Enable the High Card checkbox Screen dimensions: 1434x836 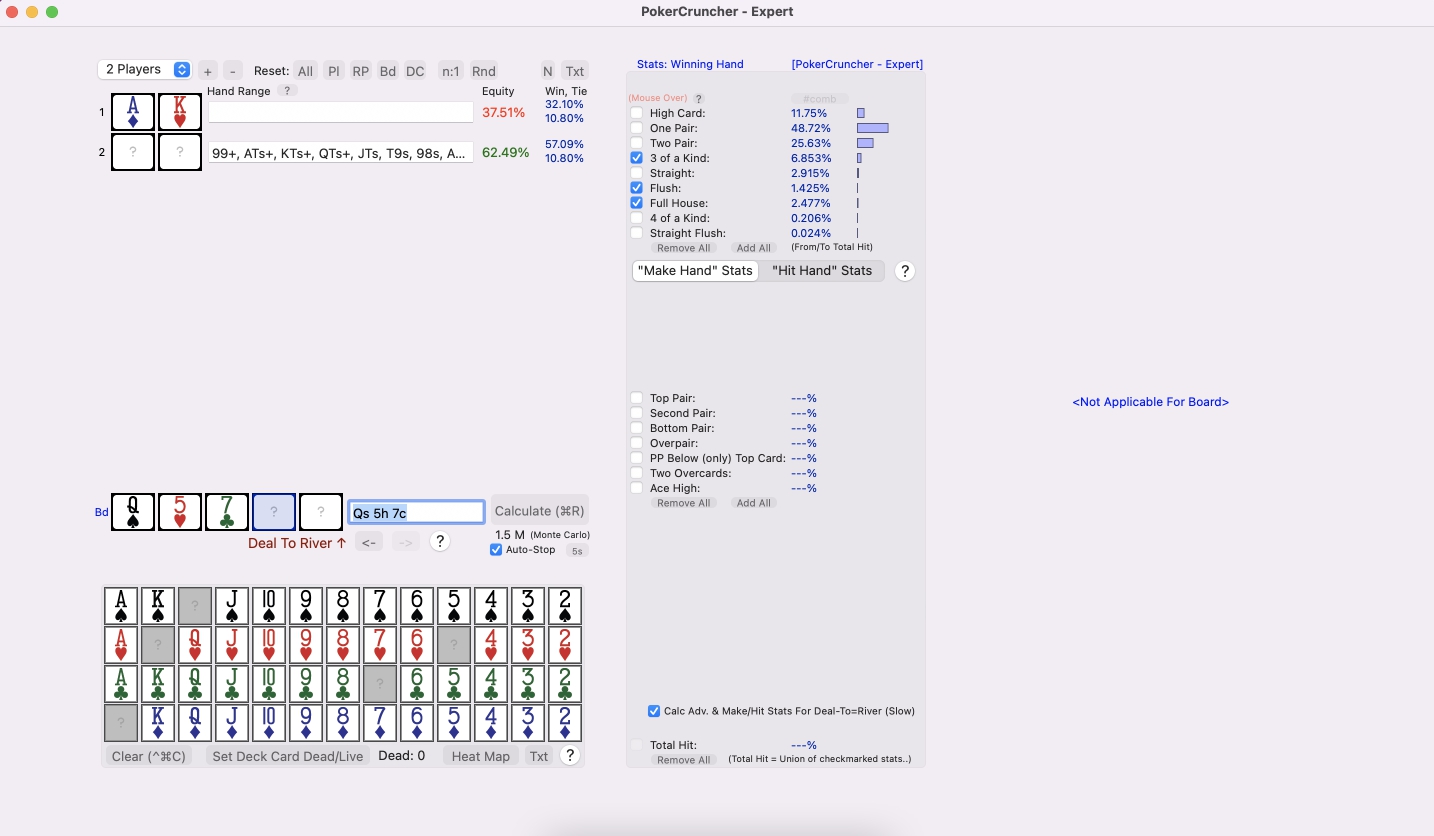point(637,113)
